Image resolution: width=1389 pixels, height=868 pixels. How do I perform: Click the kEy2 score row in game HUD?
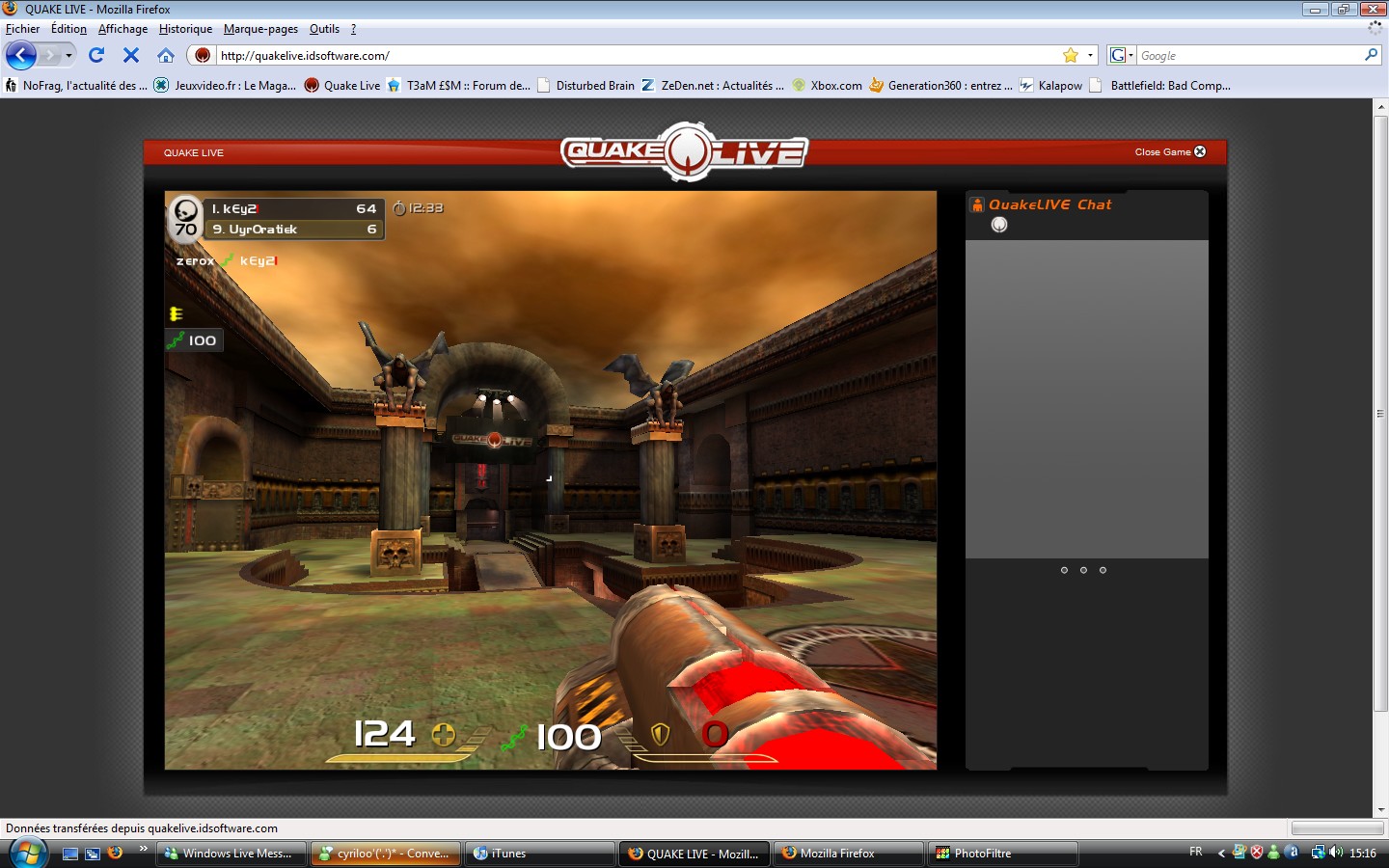pyautogui.click(x=293, y=208)
